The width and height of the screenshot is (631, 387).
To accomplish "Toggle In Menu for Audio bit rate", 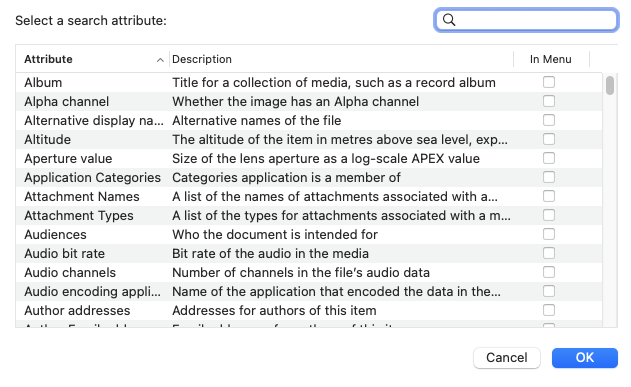I will coord(549,253).
